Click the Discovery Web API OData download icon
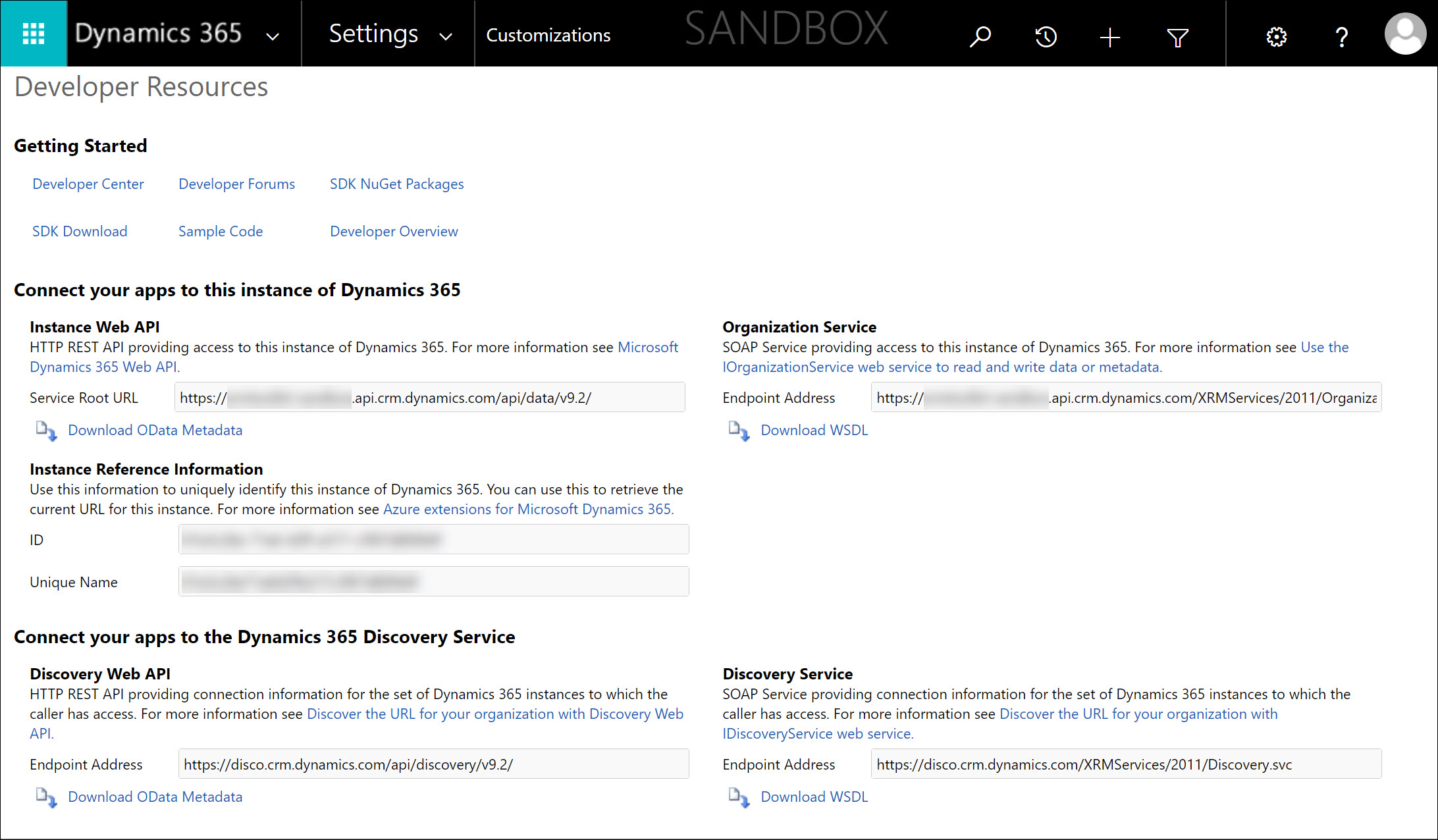The image size is (1438, 840). [46, 797]
